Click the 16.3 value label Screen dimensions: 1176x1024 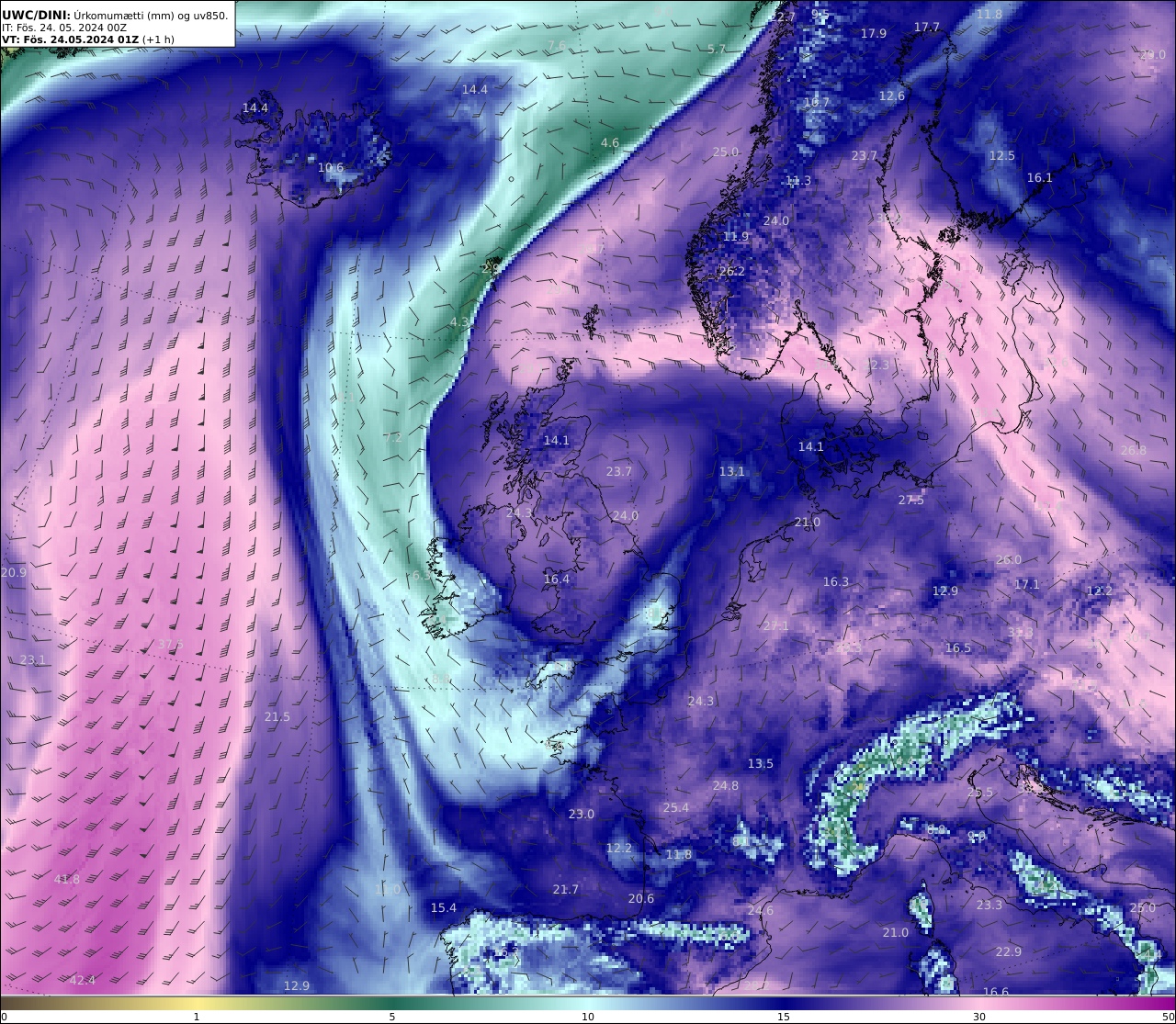tap(836, 582)
